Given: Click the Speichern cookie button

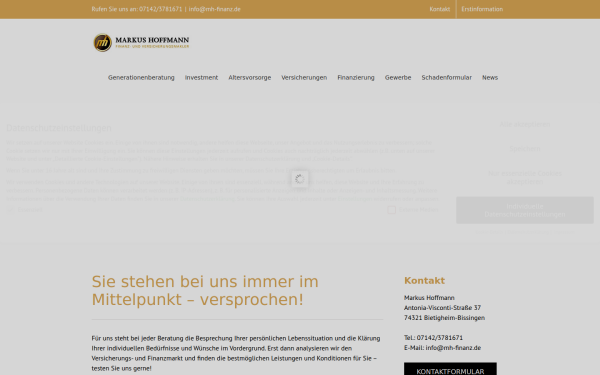Looking at the screenshot, I should (525, 149).
